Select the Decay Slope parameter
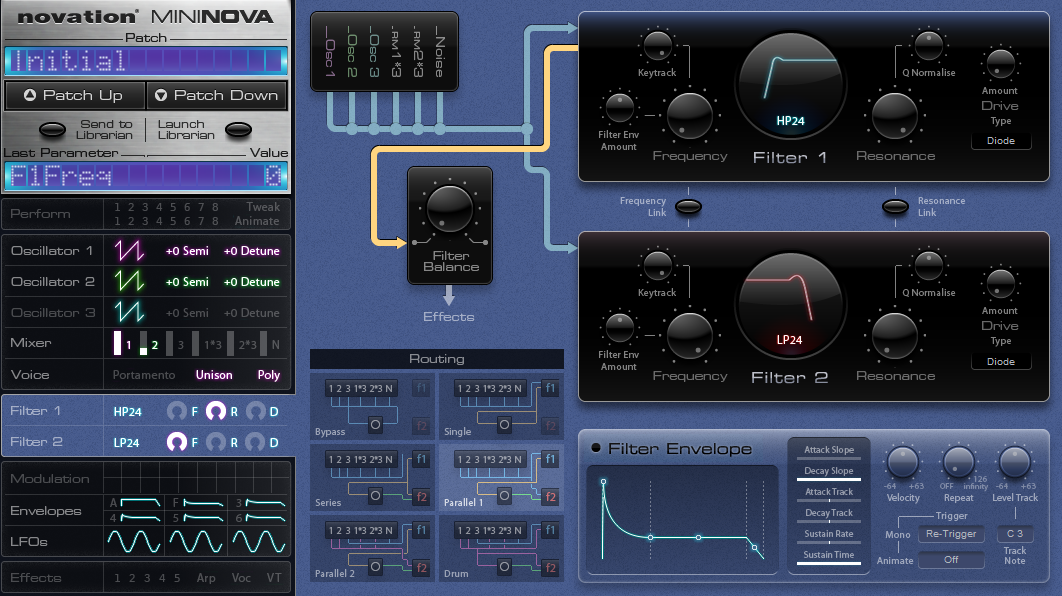Viewport: 1062px width, 596px height. [x=829, y=471]
